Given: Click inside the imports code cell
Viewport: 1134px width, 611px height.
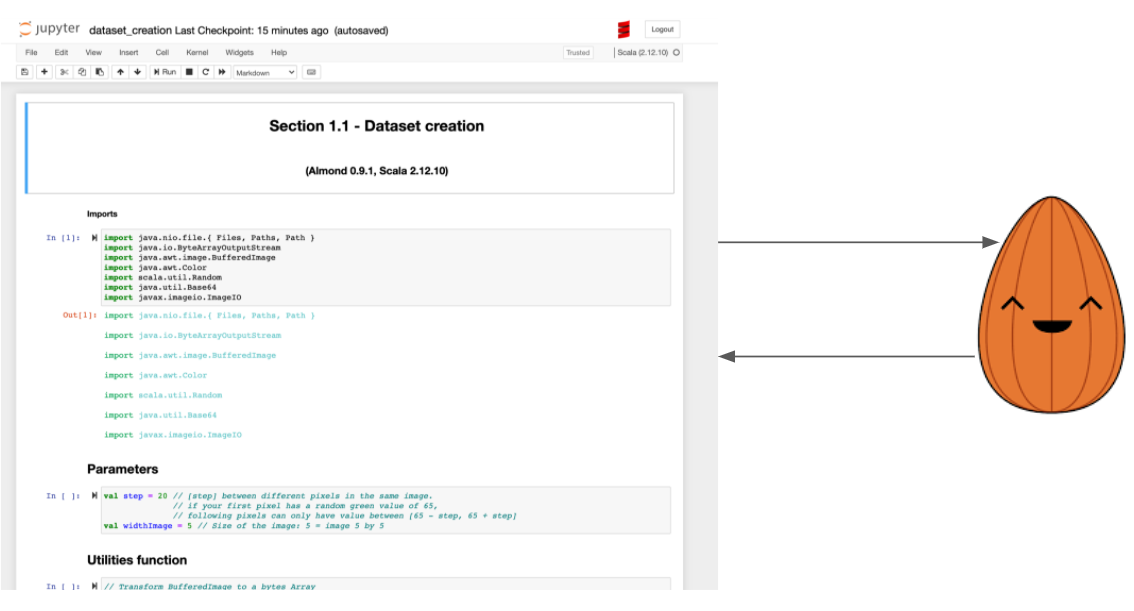Looking at the screenshot, I should click(386, 268).
